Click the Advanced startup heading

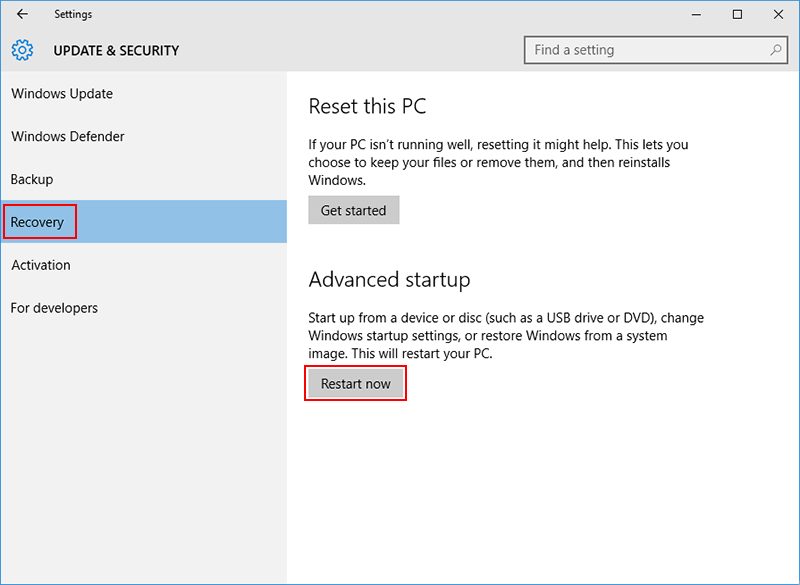(389, 280)
